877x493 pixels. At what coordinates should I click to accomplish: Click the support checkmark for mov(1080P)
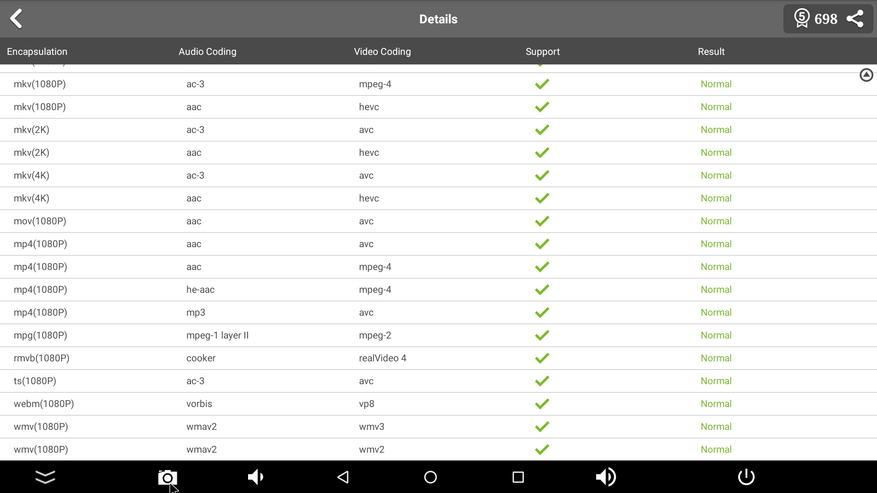coord(542,221)
